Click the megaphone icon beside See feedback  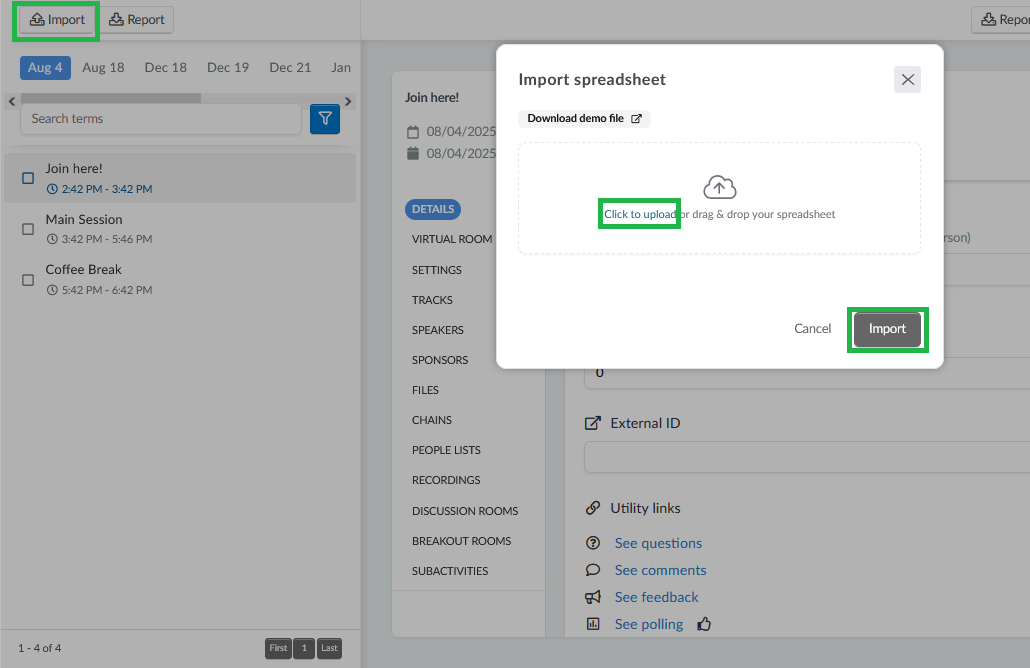tap(593, 597)
